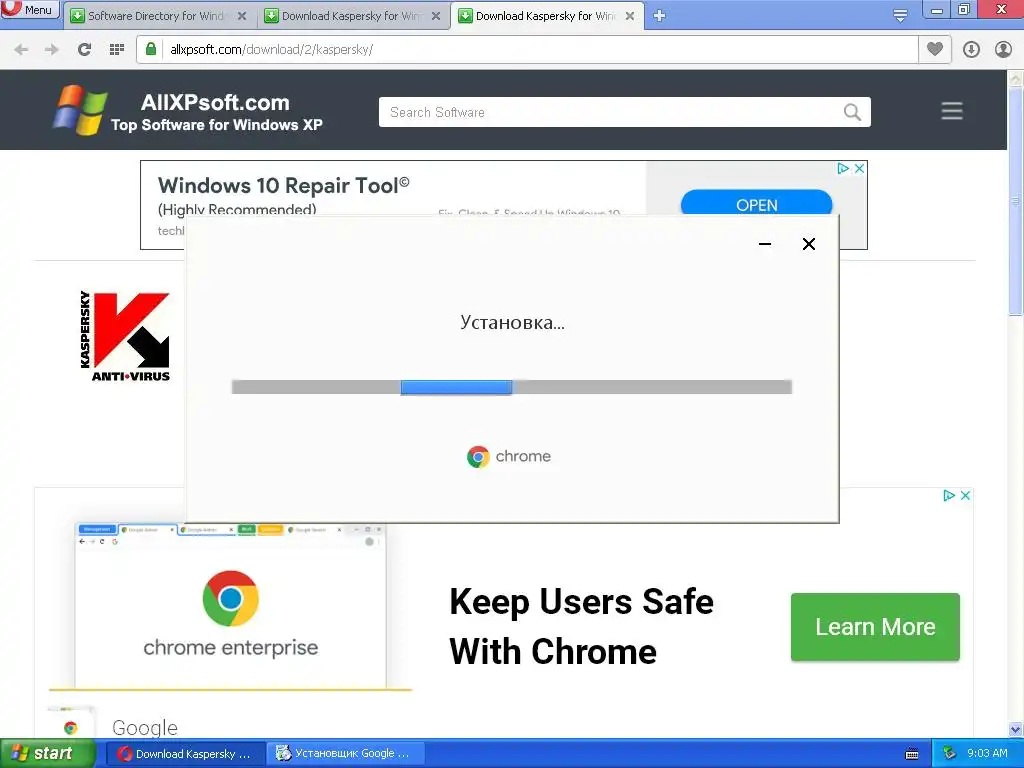Click Windows 10 Repair Tool ad title
This screenshot has height=768, width=1024.
284,185
